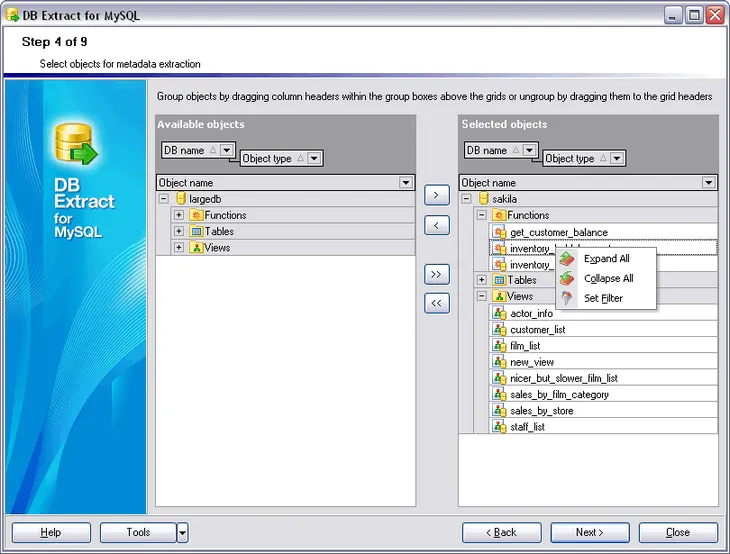The height and width of the screenshot is (554, 730).
Task: Proceed with the Next button
Action: tap(590, 533)
